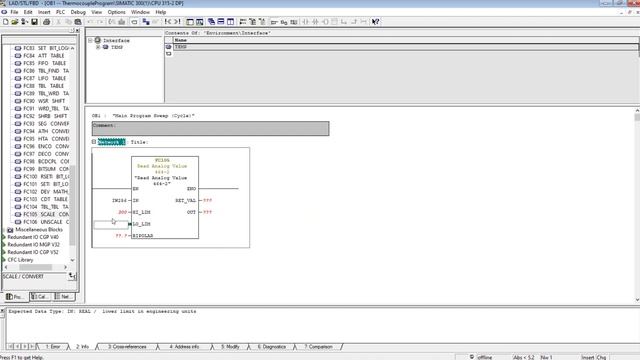Viewport: 640px width, 360px height.
Task: Click the Close branch toolbar icon
Action: 354,22
